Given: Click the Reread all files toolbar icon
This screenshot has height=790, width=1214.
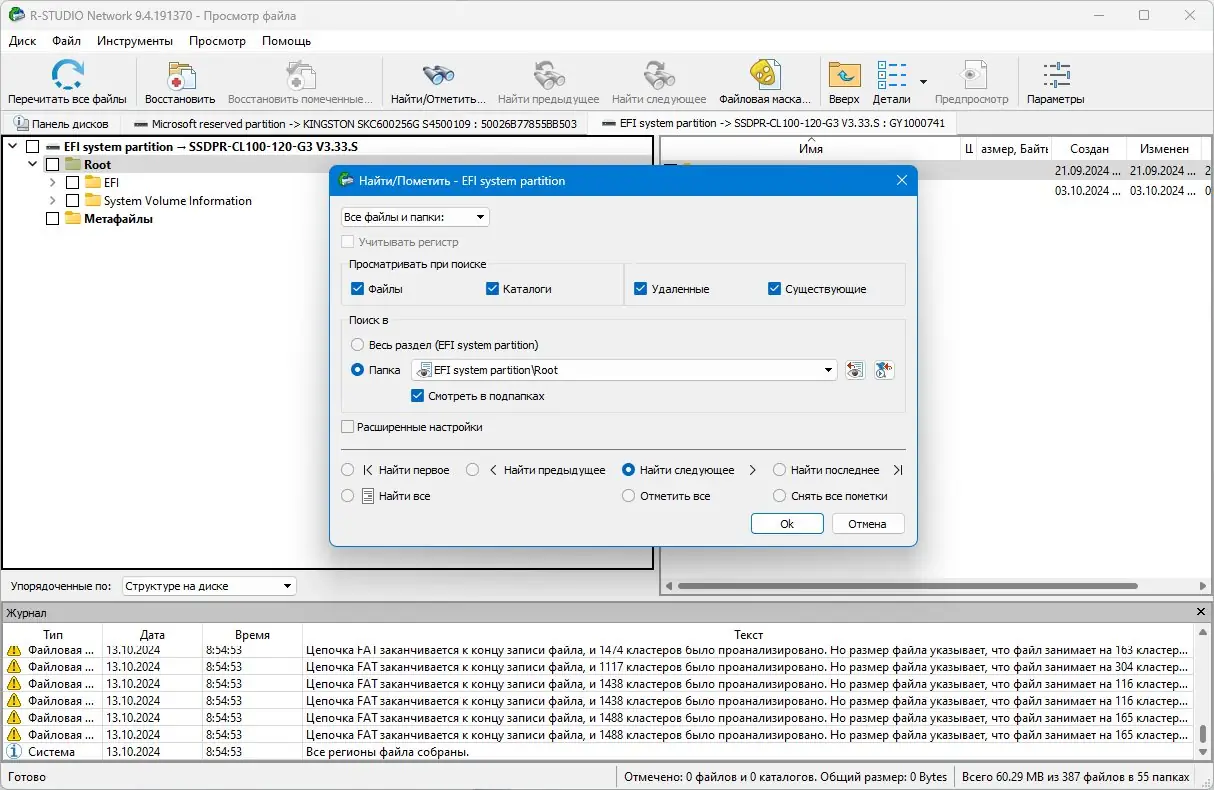Looking at the screenshot, I should tap(67, 76).
